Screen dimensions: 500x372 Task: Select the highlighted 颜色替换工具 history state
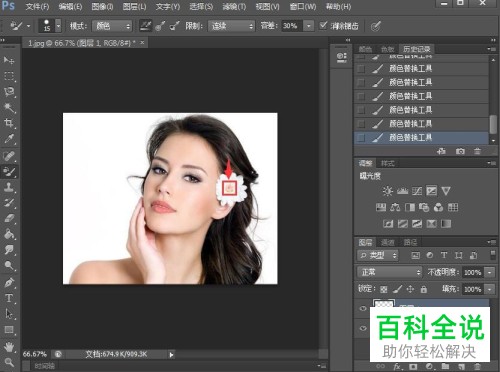[x=421, y=138]
